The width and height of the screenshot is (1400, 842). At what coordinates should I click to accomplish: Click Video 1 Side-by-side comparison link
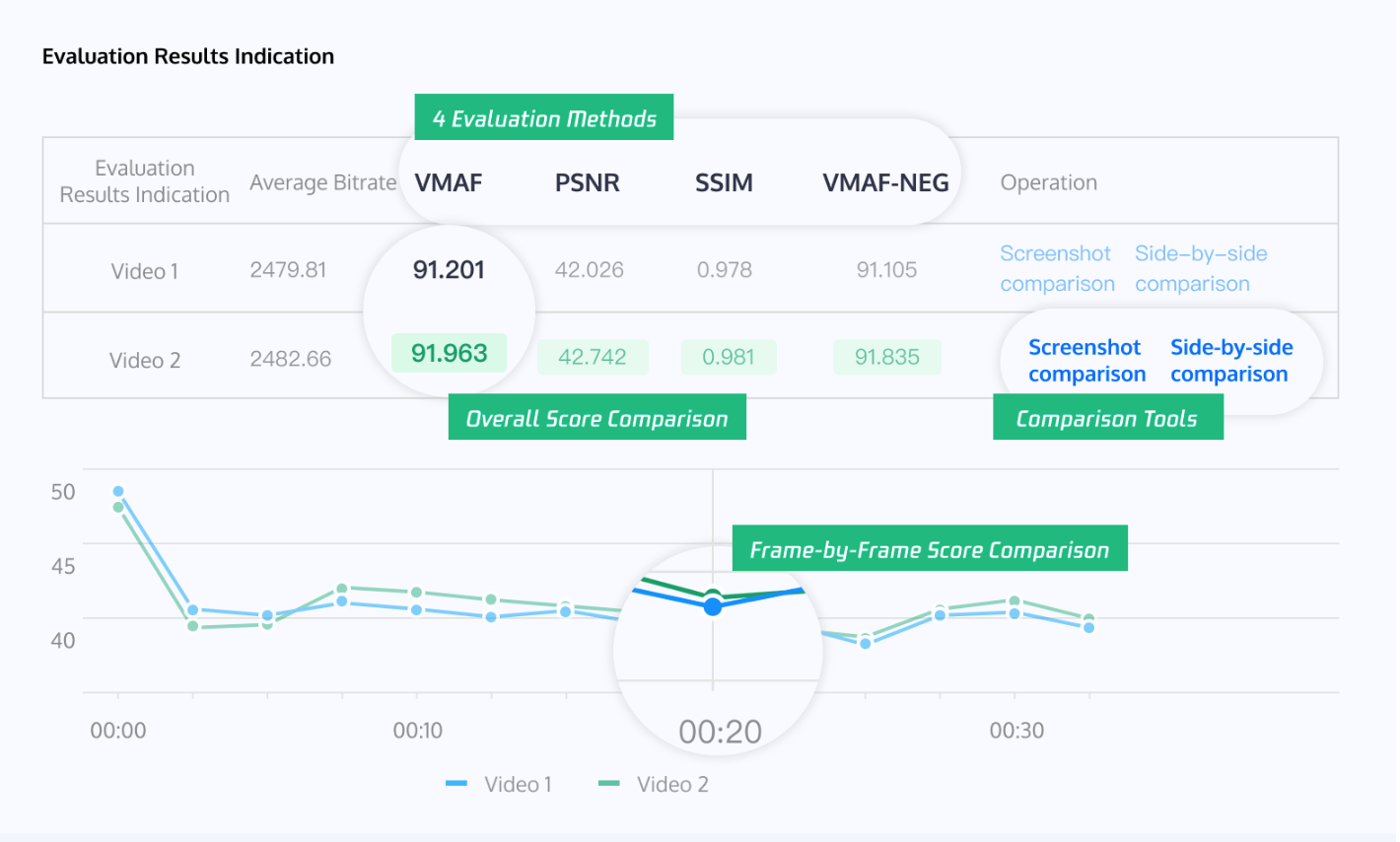[x=1200, y=269]
